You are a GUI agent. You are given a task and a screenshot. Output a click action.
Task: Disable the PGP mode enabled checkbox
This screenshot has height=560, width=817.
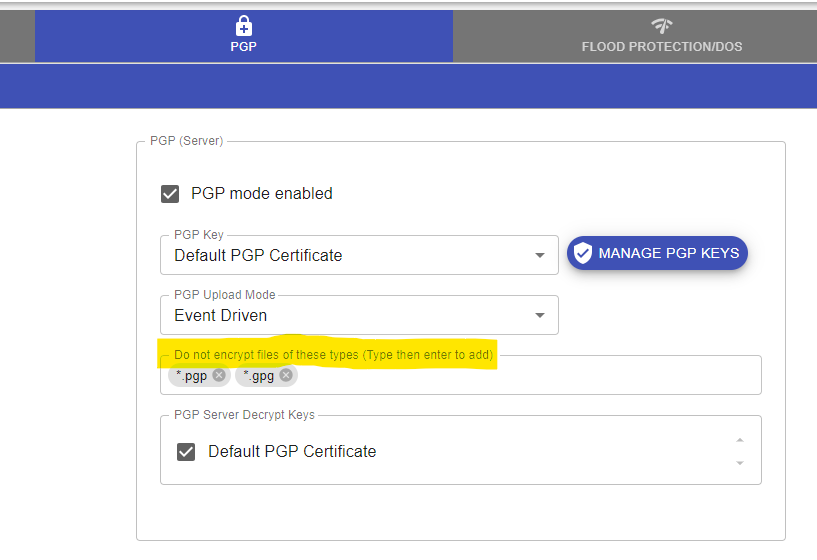pos(170,193)
